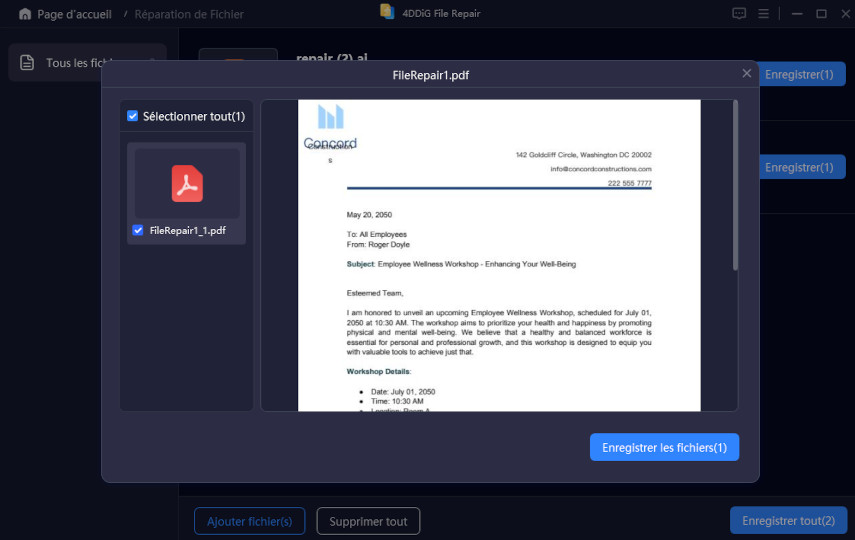The image size is (855, 540).
Task: Maximize the 4DDiG File Repair window
Action: (821, 14)
